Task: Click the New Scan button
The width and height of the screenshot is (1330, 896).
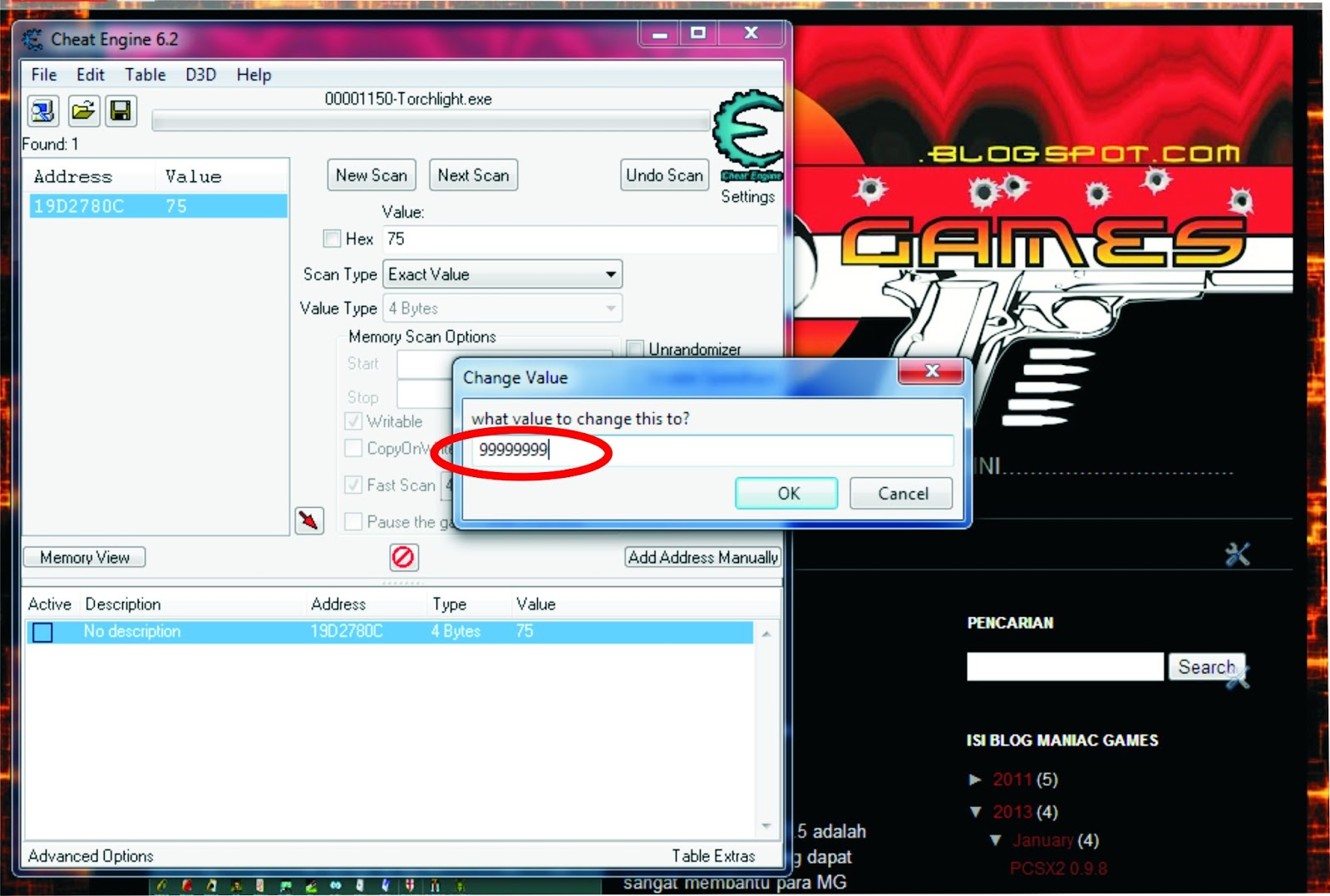Action: coord(371,175)
